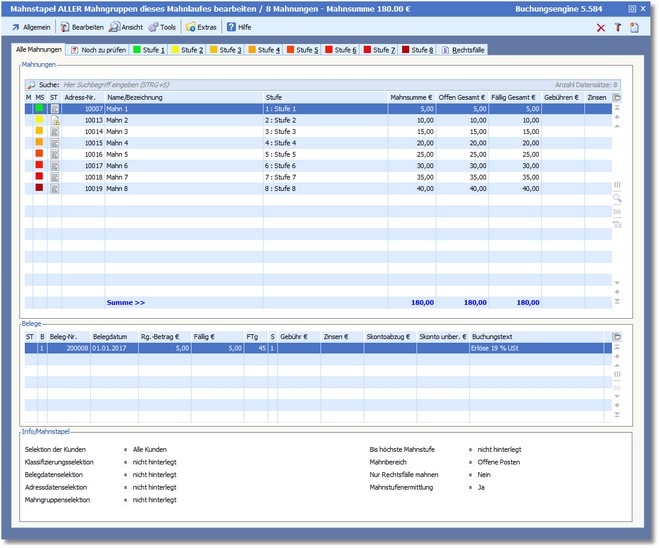Screen dimensions: 659x548
Task: Click the Hilfe question mark icon
Action: (x=231, y=27)
